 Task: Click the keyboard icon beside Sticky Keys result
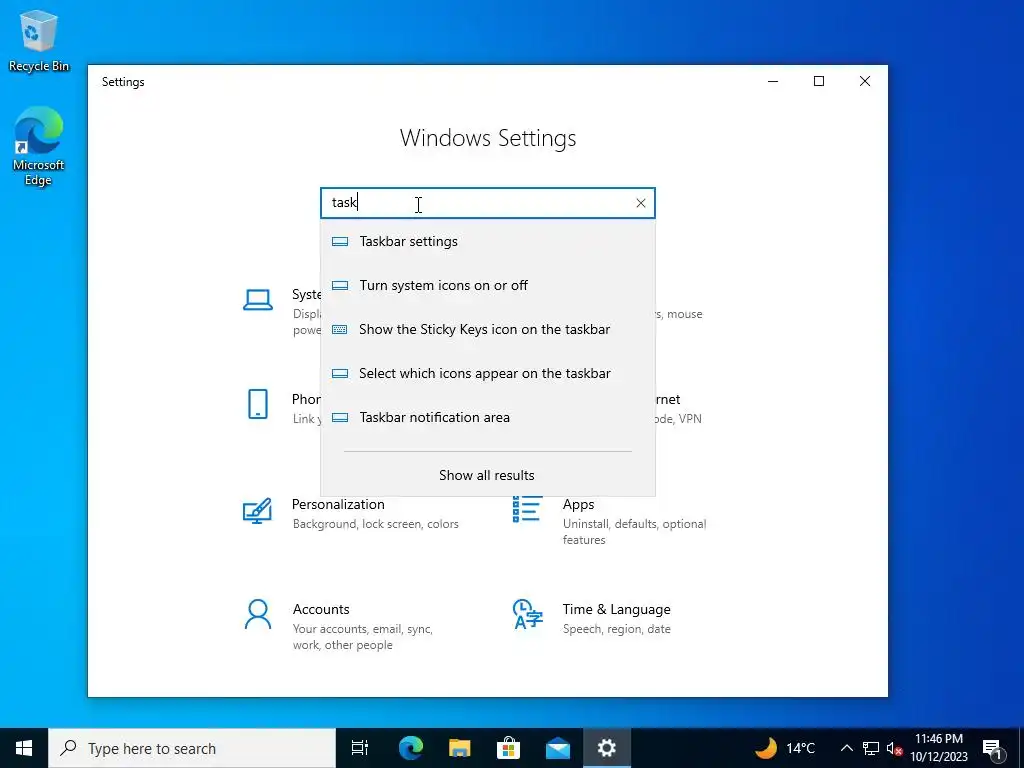point(340,329)
